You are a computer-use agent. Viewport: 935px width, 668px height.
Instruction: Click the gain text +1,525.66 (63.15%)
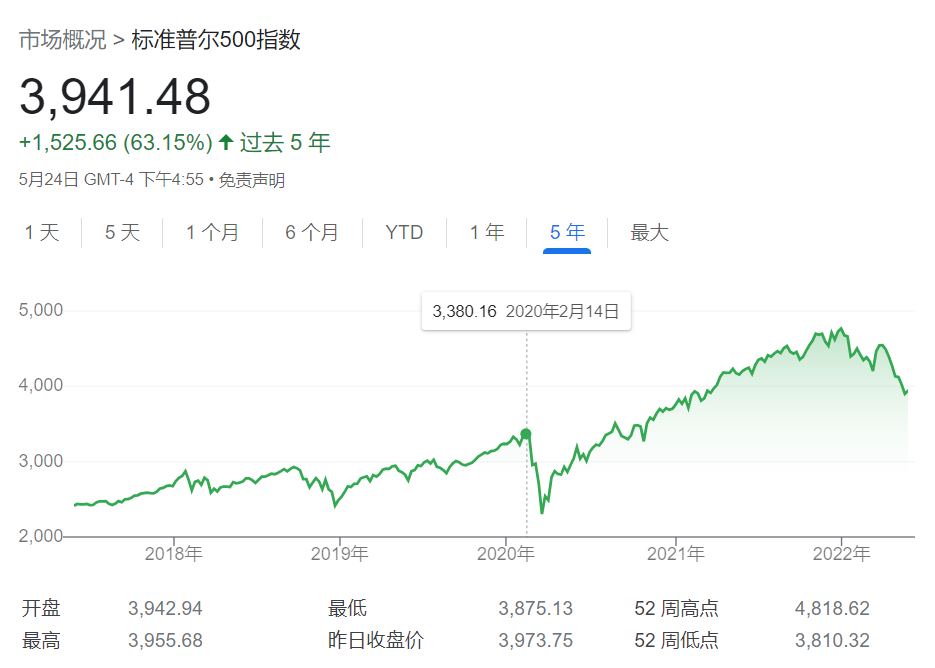tap(113, 142)
